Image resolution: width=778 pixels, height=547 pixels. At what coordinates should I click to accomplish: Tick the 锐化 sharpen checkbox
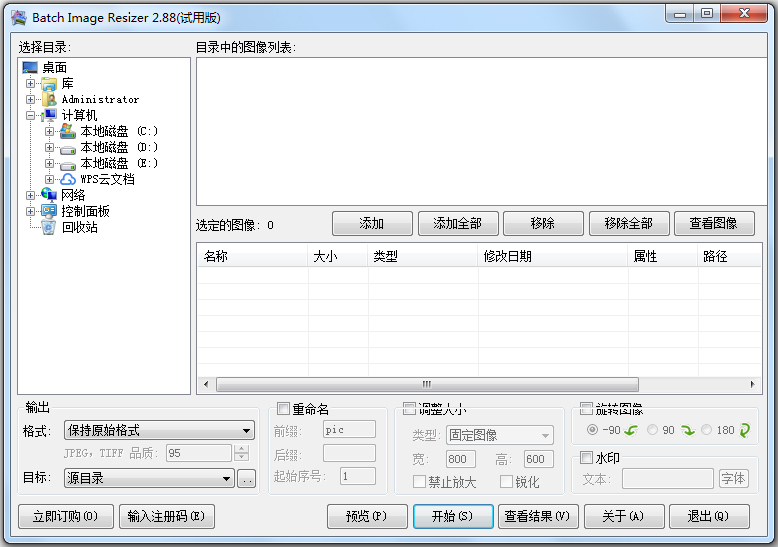[x=506, y=481]
